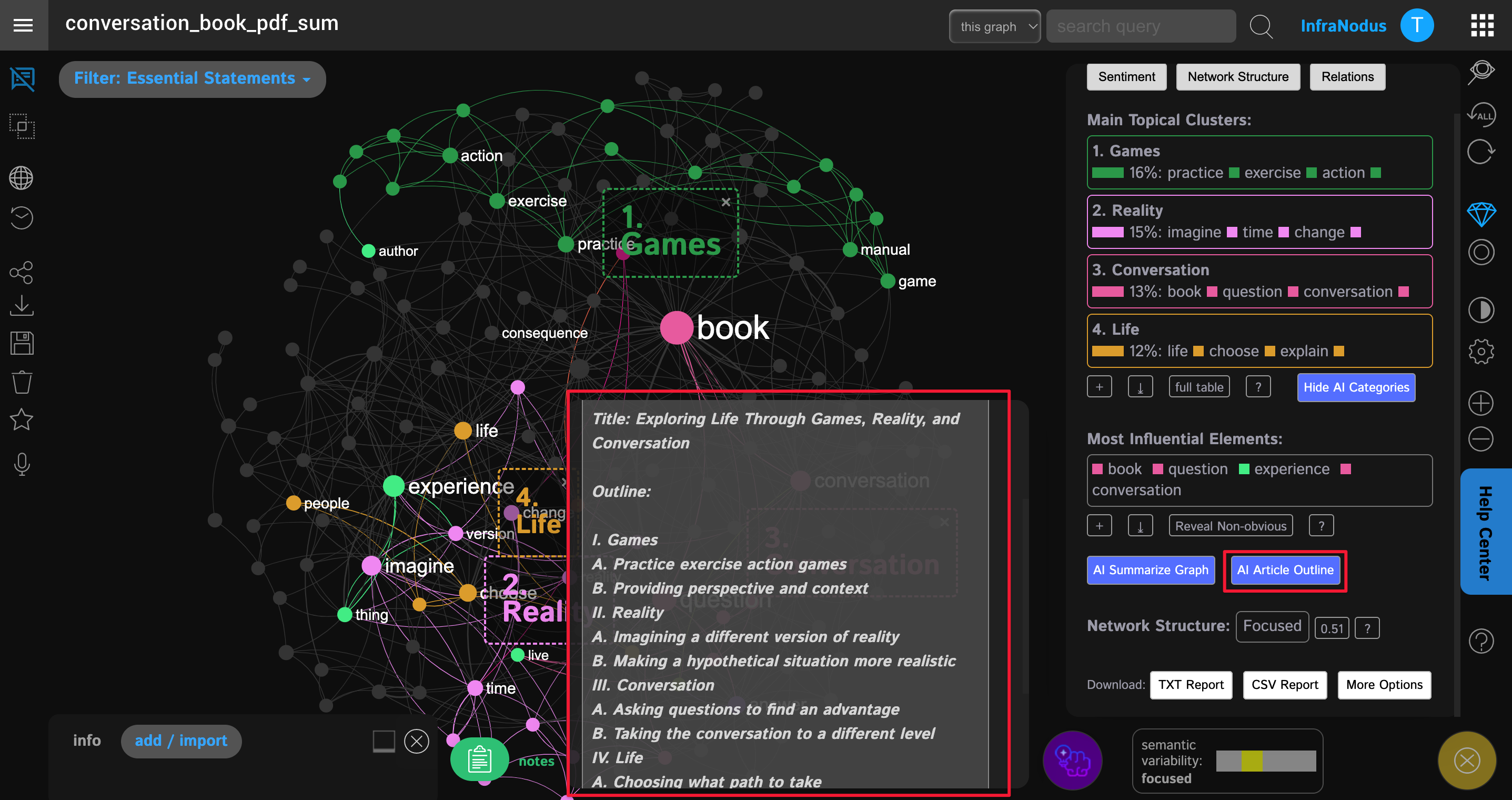The height and width of the screenshot is (800, 1512).
Task: Click the refresh layout rotate icon
Action: 1481,152
